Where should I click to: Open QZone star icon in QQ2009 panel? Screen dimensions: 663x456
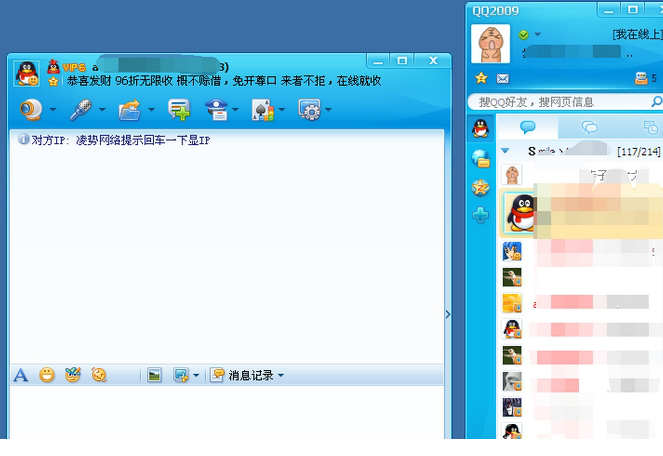coord(481,78)
